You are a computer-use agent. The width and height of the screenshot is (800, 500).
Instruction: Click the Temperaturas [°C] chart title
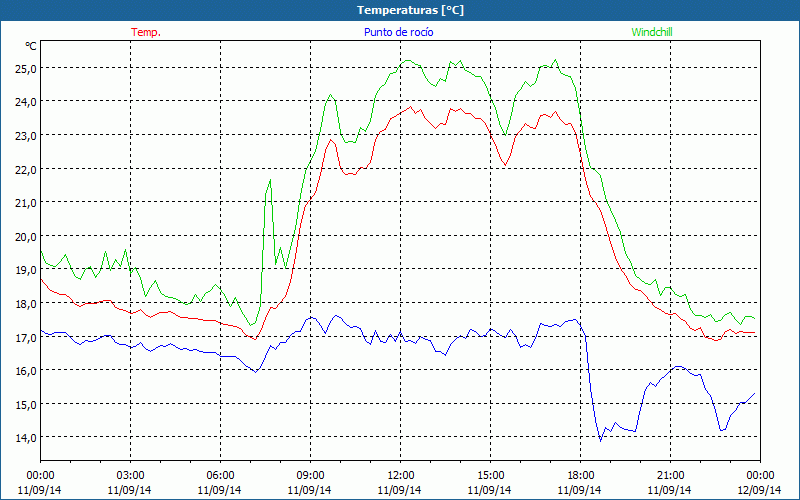[x=410, y=10]
